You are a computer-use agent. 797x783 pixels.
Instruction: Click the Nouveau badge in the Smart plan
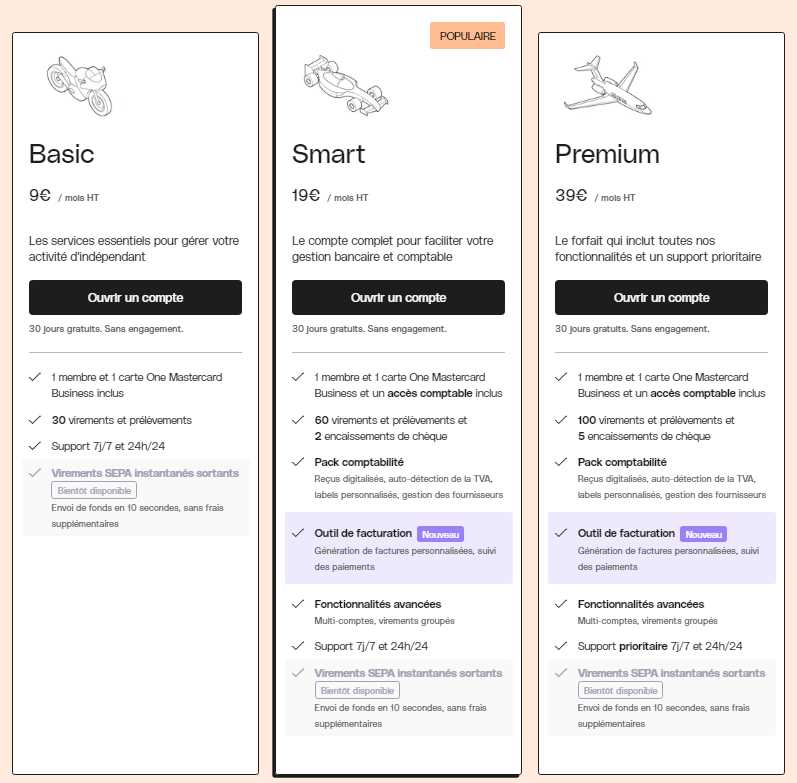pos(440,534)
